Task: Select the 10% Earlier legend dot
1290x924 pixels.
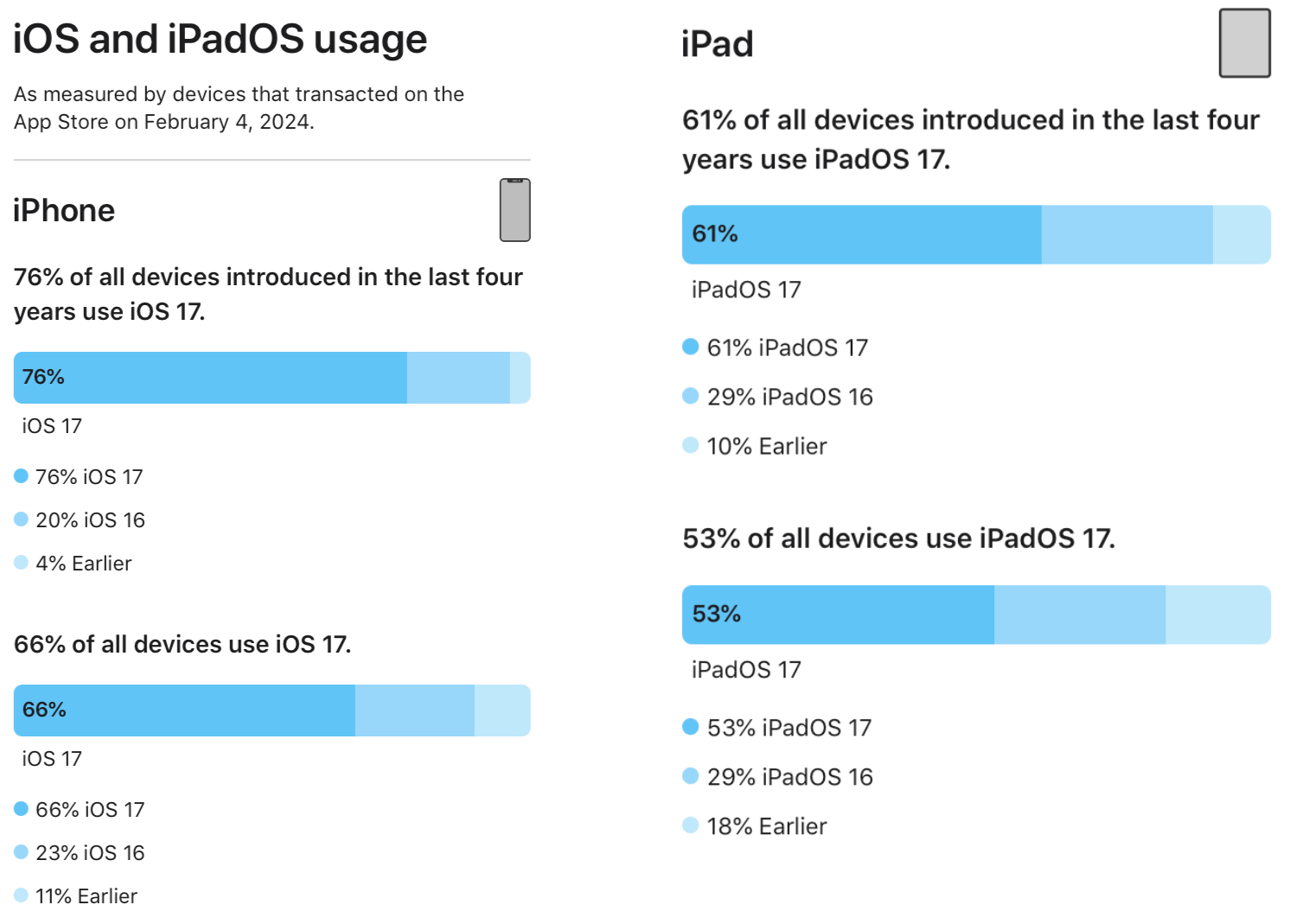Action: pos(690,445)
